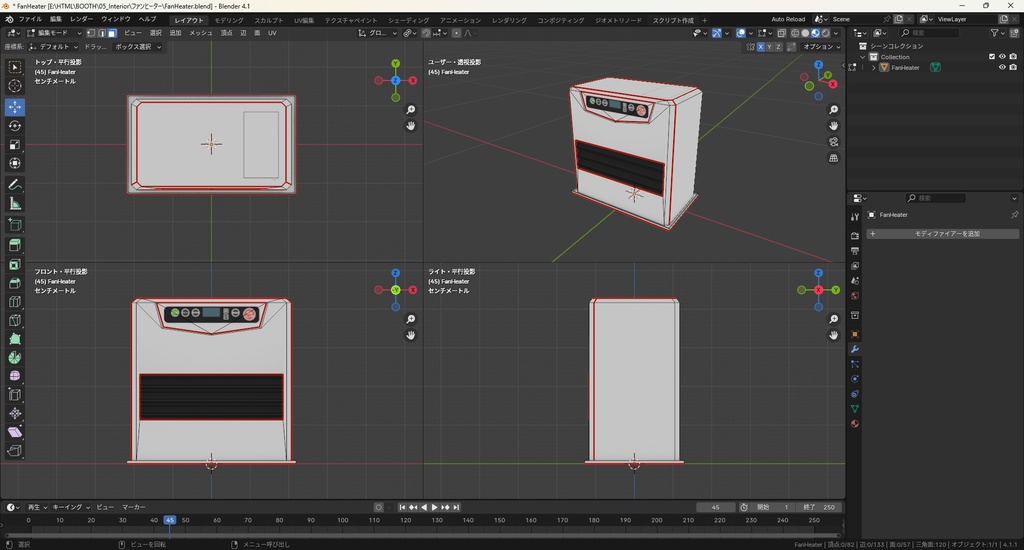Click the zoom magnifier in top viewport
The height and width of the screenshot is (550, 1024).
coord(411,110)
